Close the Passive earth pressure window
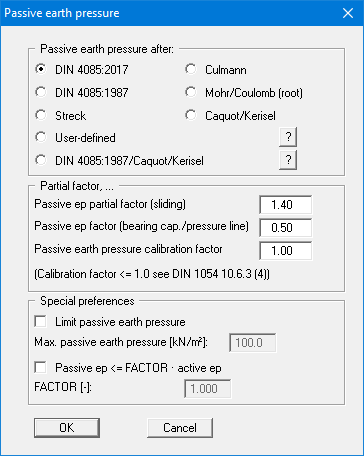This screenshot has height=456, width=364. (348, 13)
